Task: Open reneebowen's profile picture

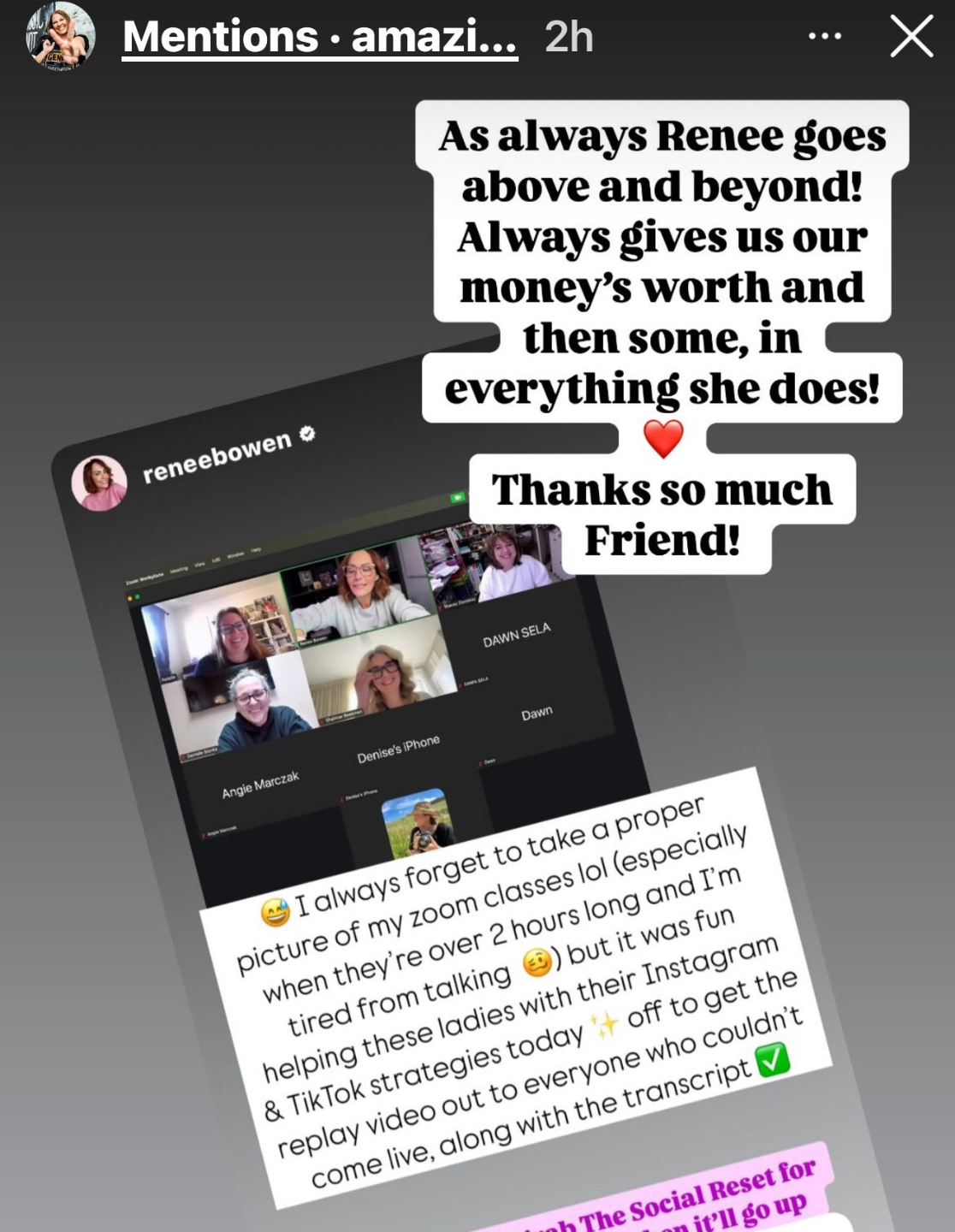Action: [99, 483]
